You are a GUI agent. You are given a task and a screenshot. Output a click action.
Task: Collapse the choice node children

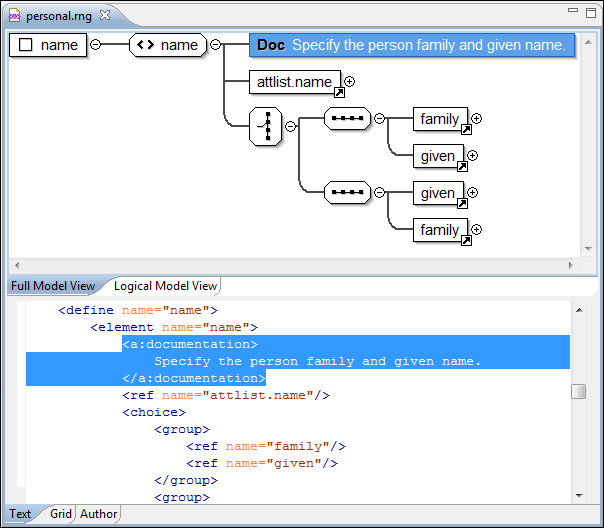coord(291,126)
